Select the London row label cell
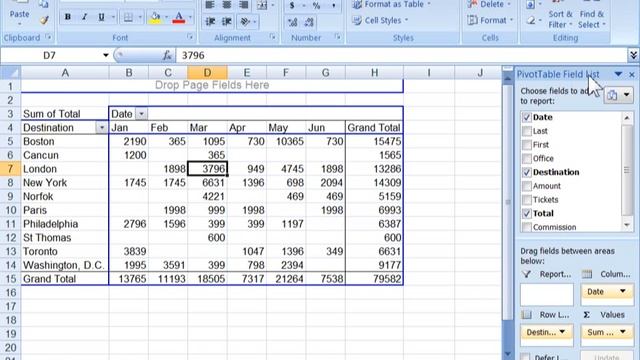640x360 pixels. (x=65, y=169)
